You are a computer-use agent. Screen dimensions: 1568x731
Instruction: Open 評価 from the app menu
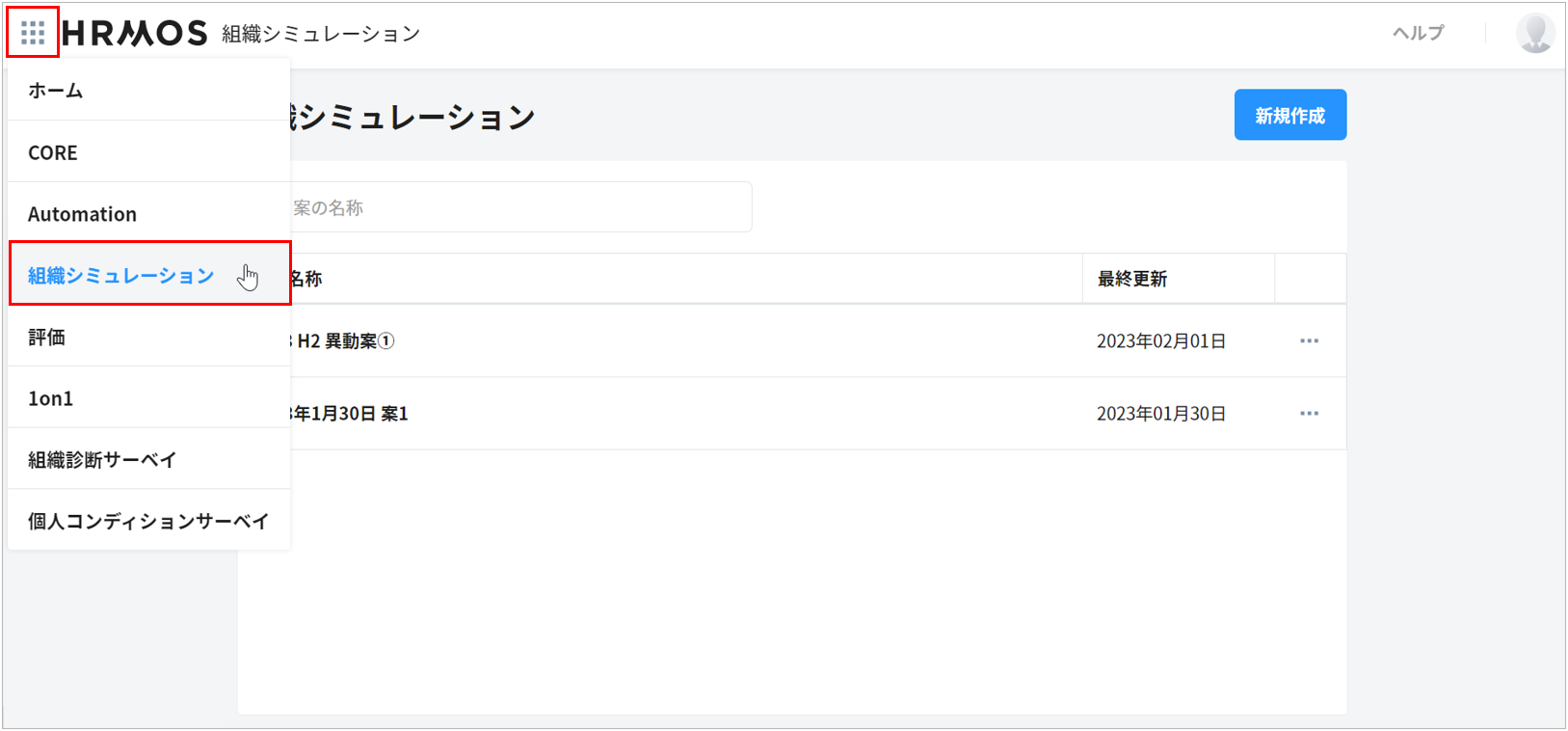pos(47,338)
